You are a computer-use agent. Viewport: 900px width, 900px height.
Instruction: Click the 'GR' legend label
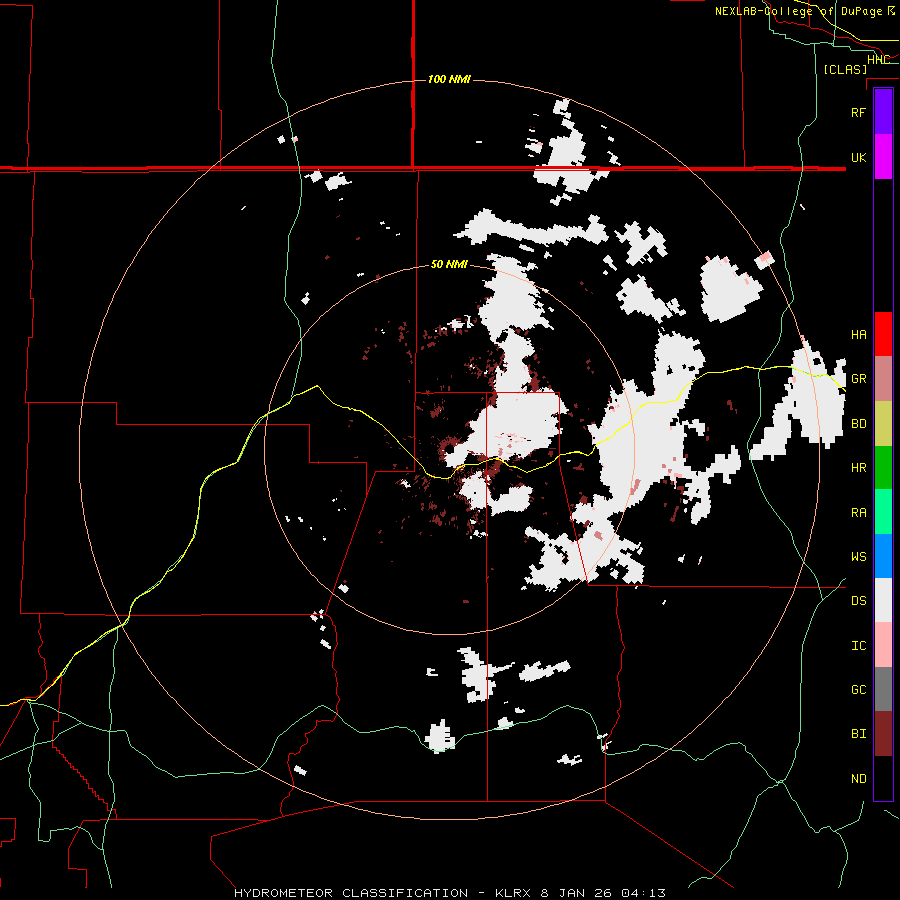[x=859, y=379]
